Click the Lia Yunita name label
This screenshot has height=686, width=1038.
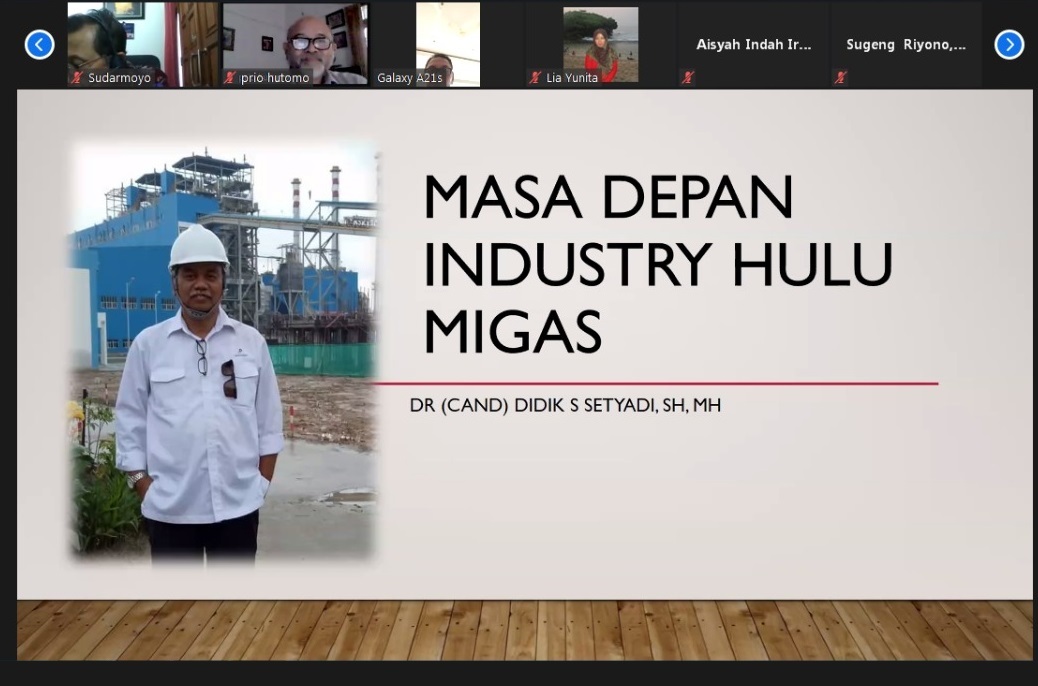[x=572, y=78]
